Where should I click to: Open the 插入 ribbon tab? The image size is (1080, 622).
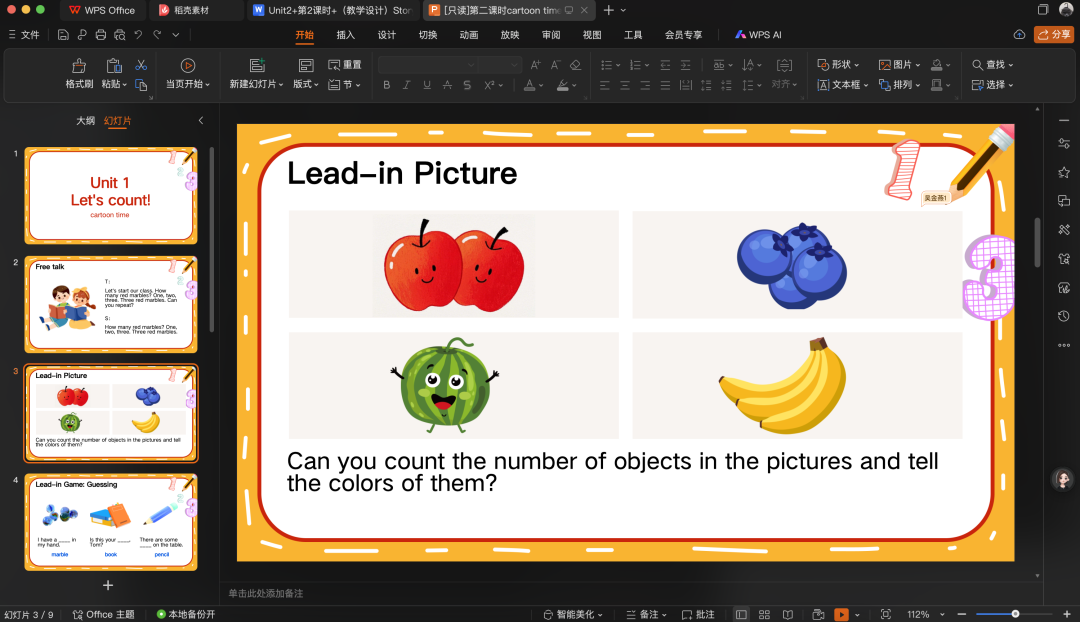point(345,35)
